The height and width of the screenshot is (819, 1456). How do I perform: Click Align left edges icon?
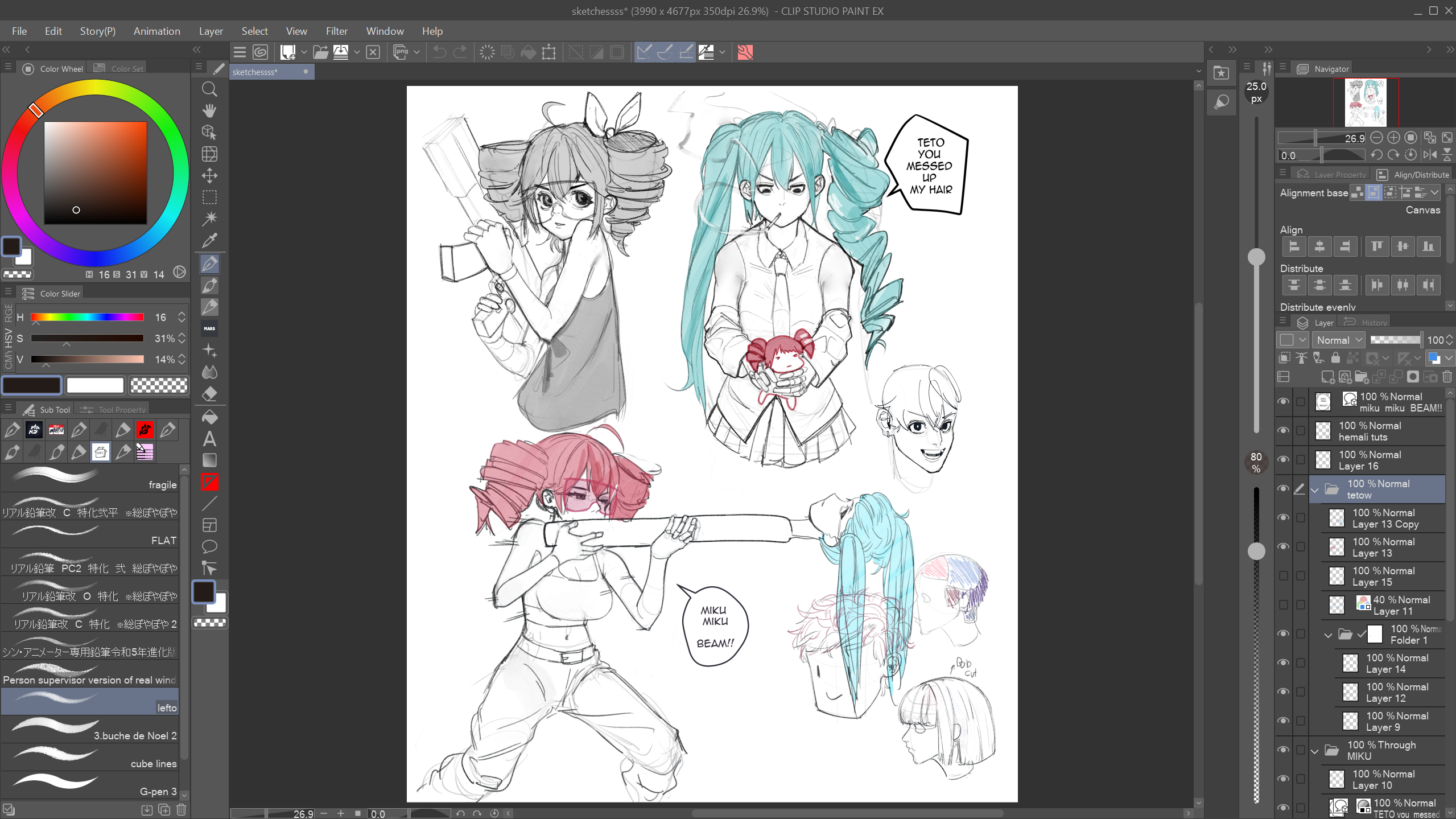click(1294, 246)
